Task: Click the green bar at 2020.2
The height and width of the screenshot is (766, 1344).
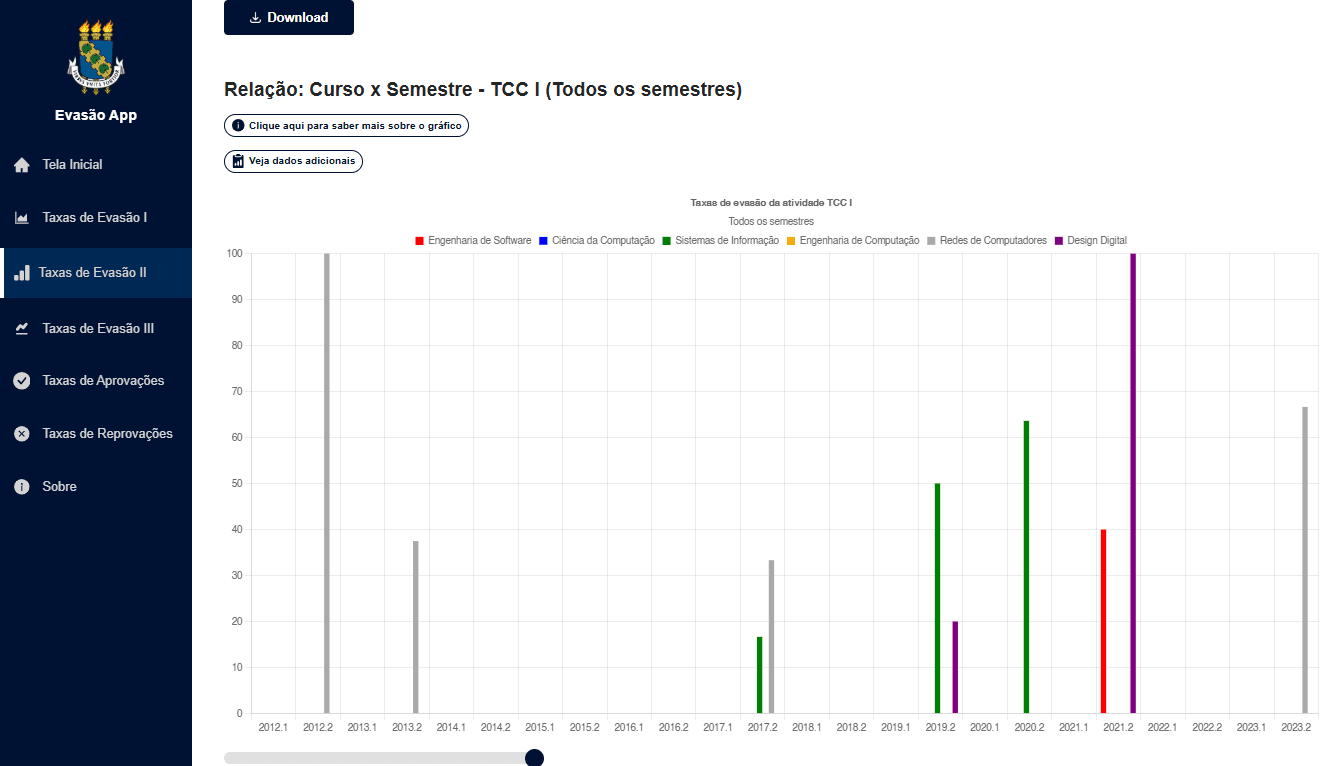Action: pyautogui.click(x=1026, y=567)
